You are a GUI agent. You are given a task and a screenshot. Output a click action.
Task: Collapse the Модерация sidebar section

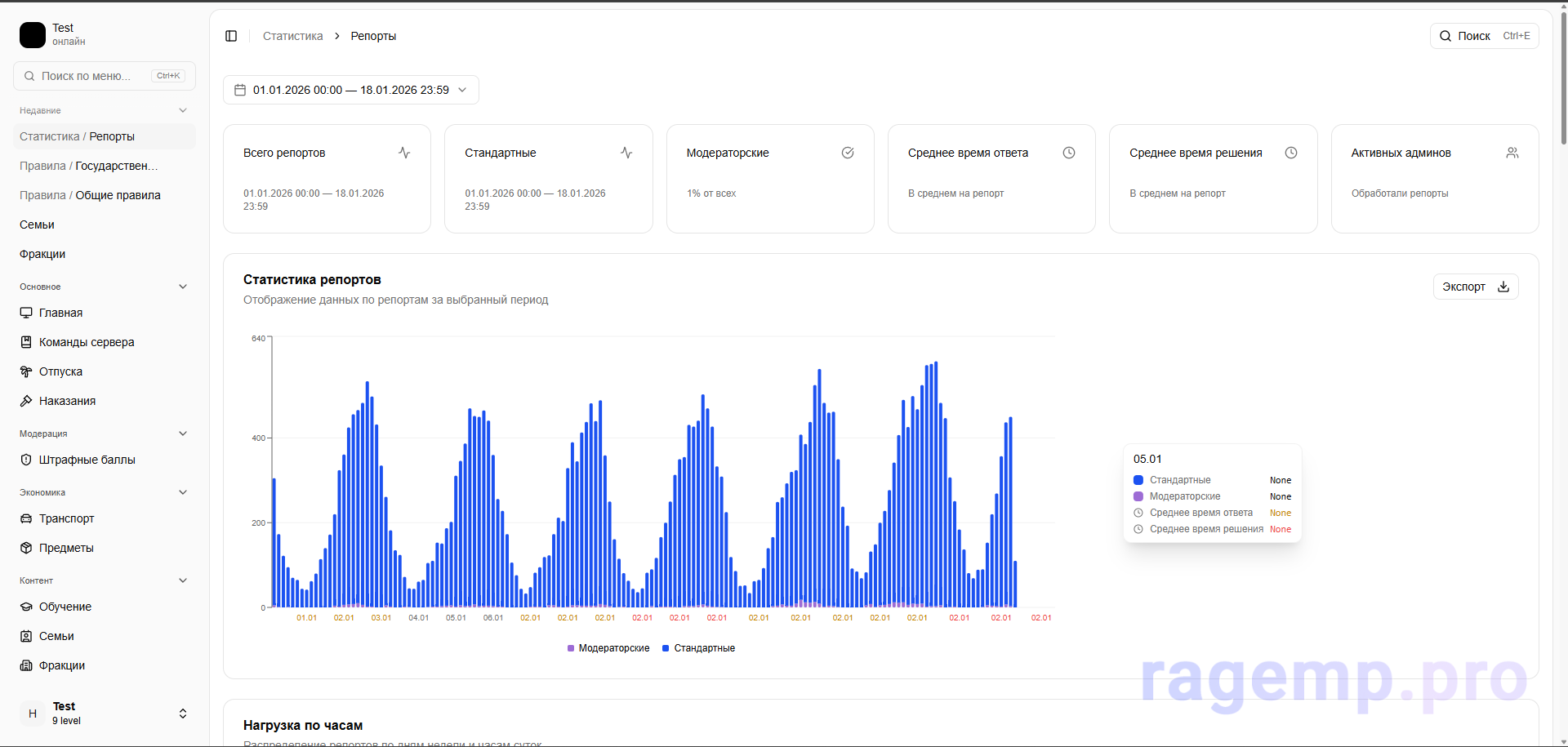point(183,434)
